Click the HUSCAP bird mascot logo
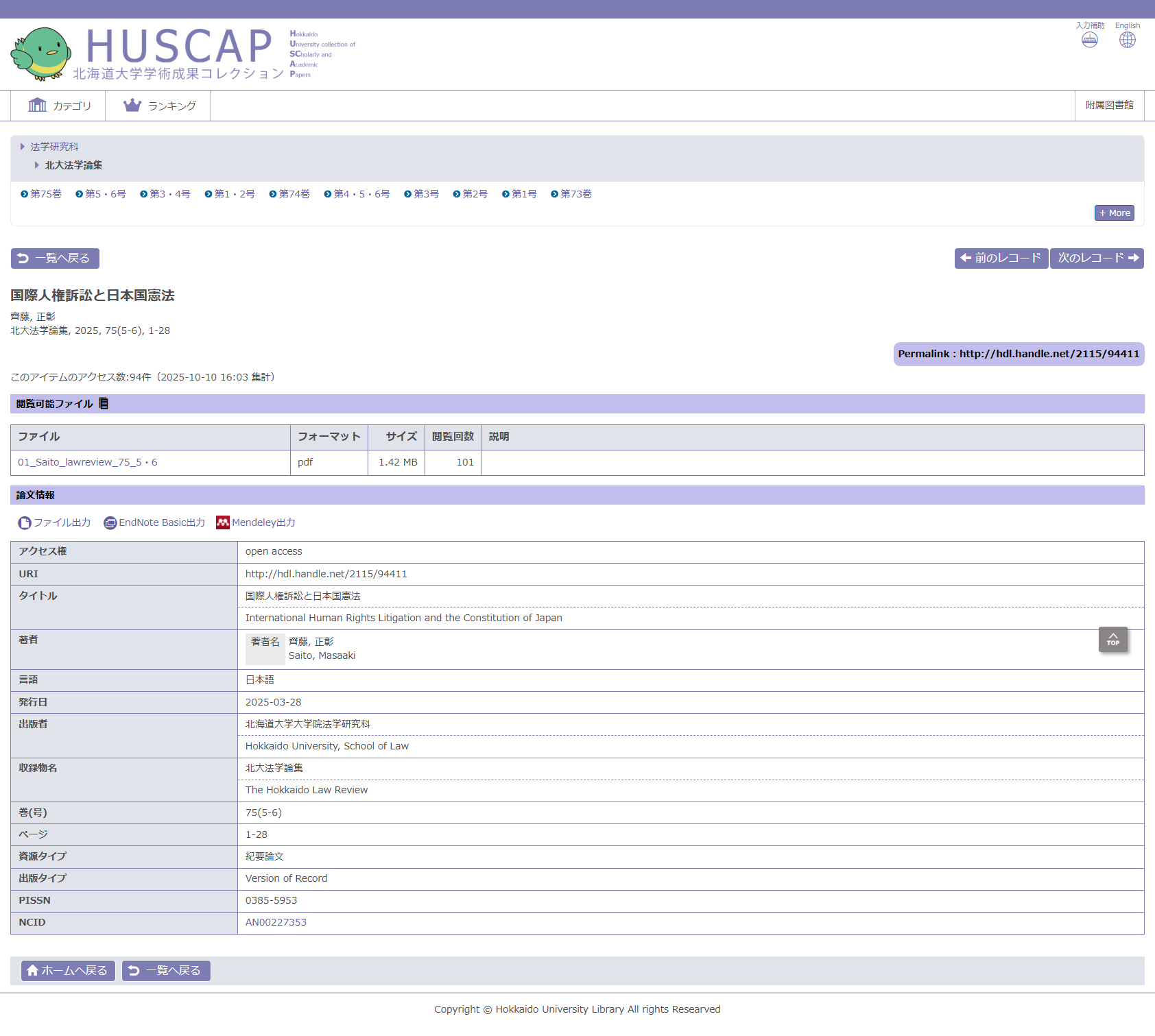The height and width of the screenshot is (1036, 1155). [x=41, y=53]
